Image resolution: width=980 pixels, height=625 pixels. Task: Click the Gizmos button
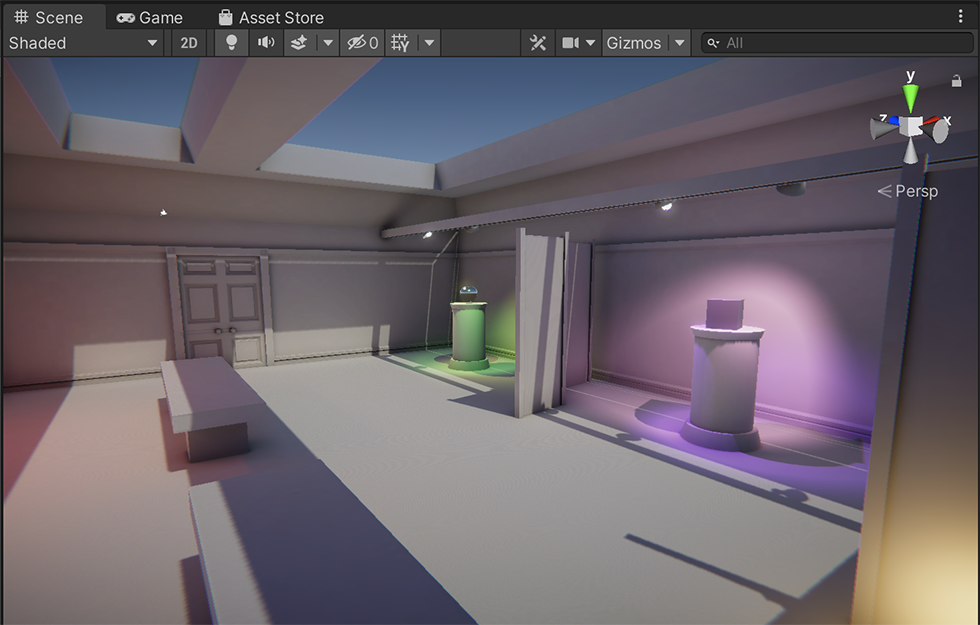point(634,43)
